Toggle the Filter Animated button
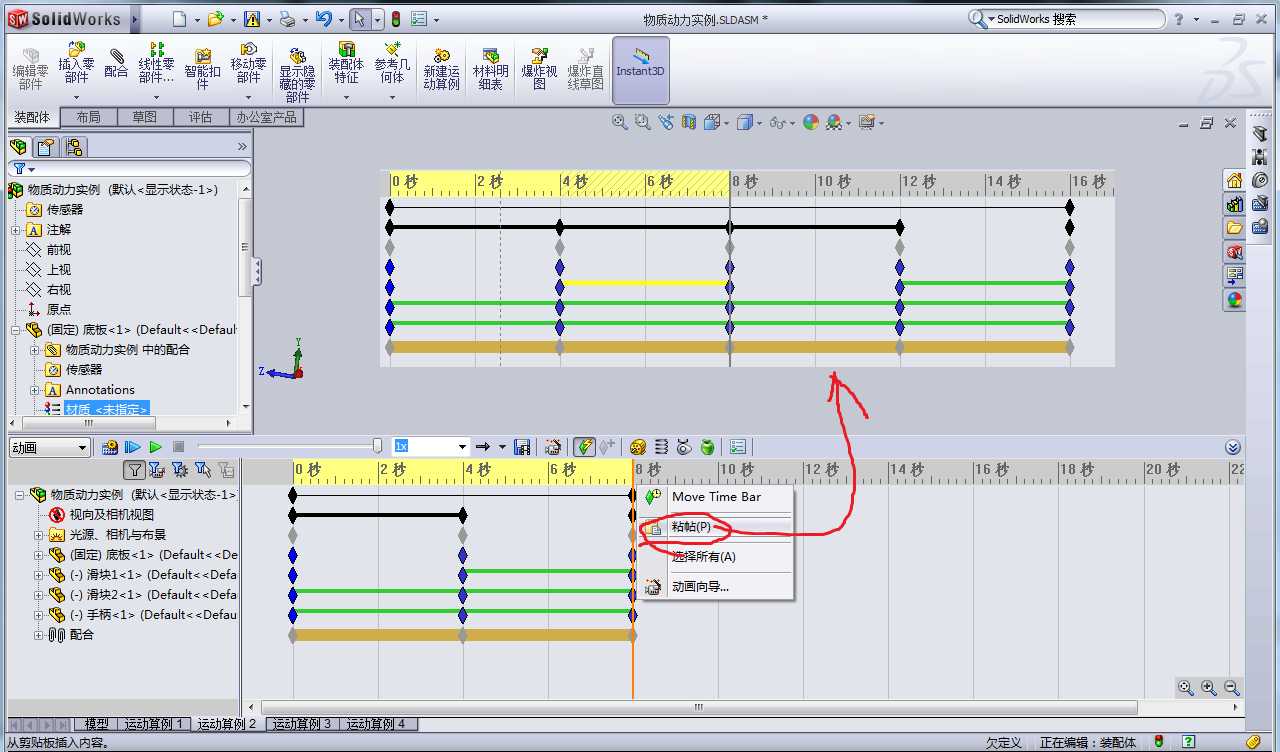Viewport: 1280px width, 752px height. pos(156,469)
